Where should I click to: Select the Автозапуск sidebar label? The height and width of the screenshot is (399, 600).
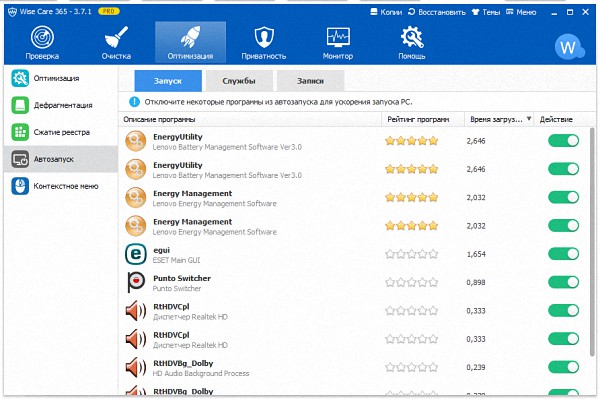pyautogui.click(x=54, y=159)
